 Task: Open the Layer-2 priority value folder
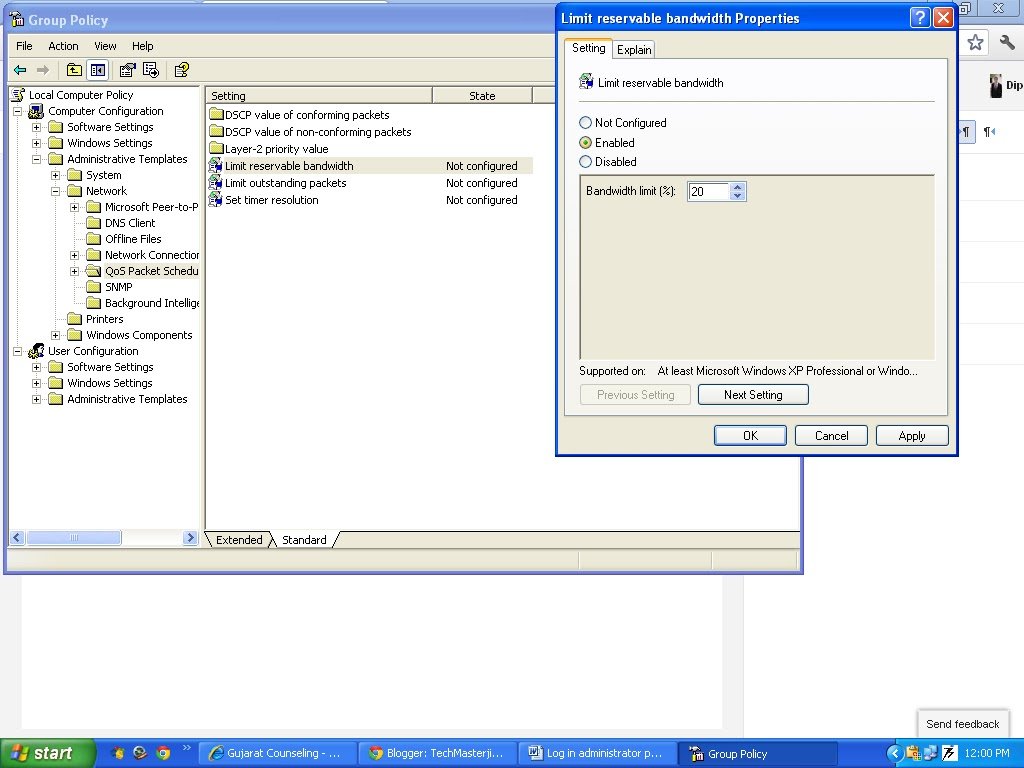(x=216, y=148)
